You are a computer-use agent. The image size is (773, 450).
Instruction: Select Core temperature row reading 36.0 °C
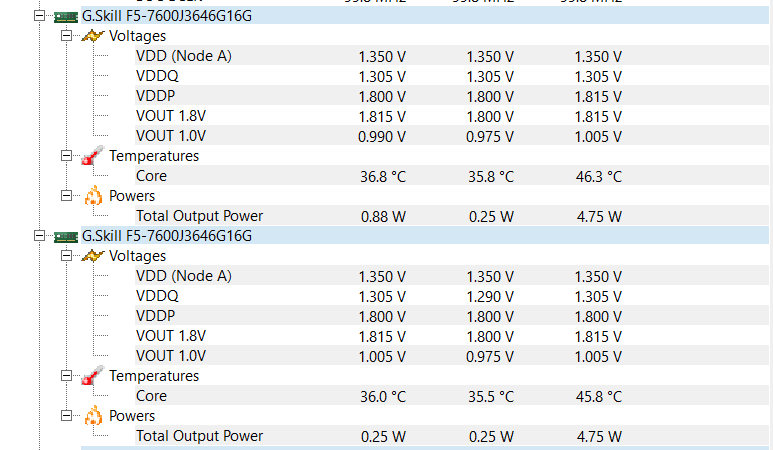click(x=452, y=395)
